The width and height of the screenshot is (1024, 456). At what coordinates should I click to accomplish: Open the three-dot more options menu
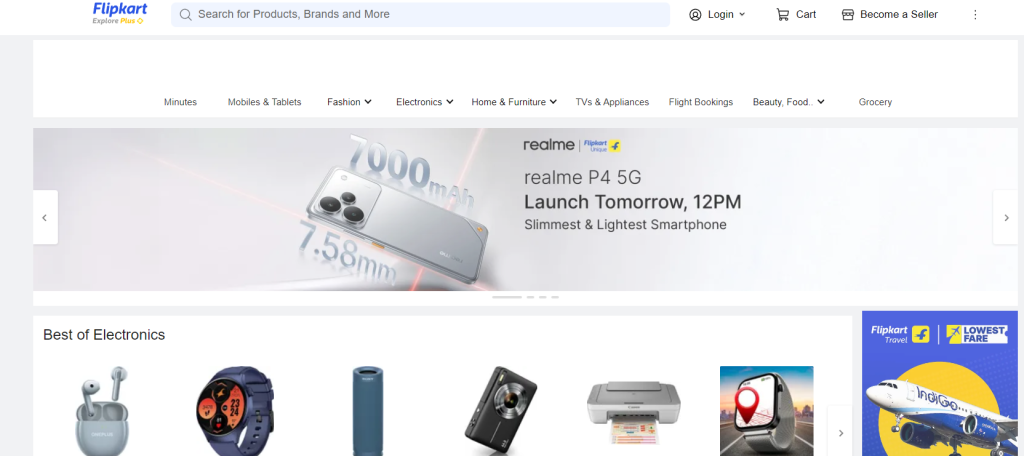[975, 14]
